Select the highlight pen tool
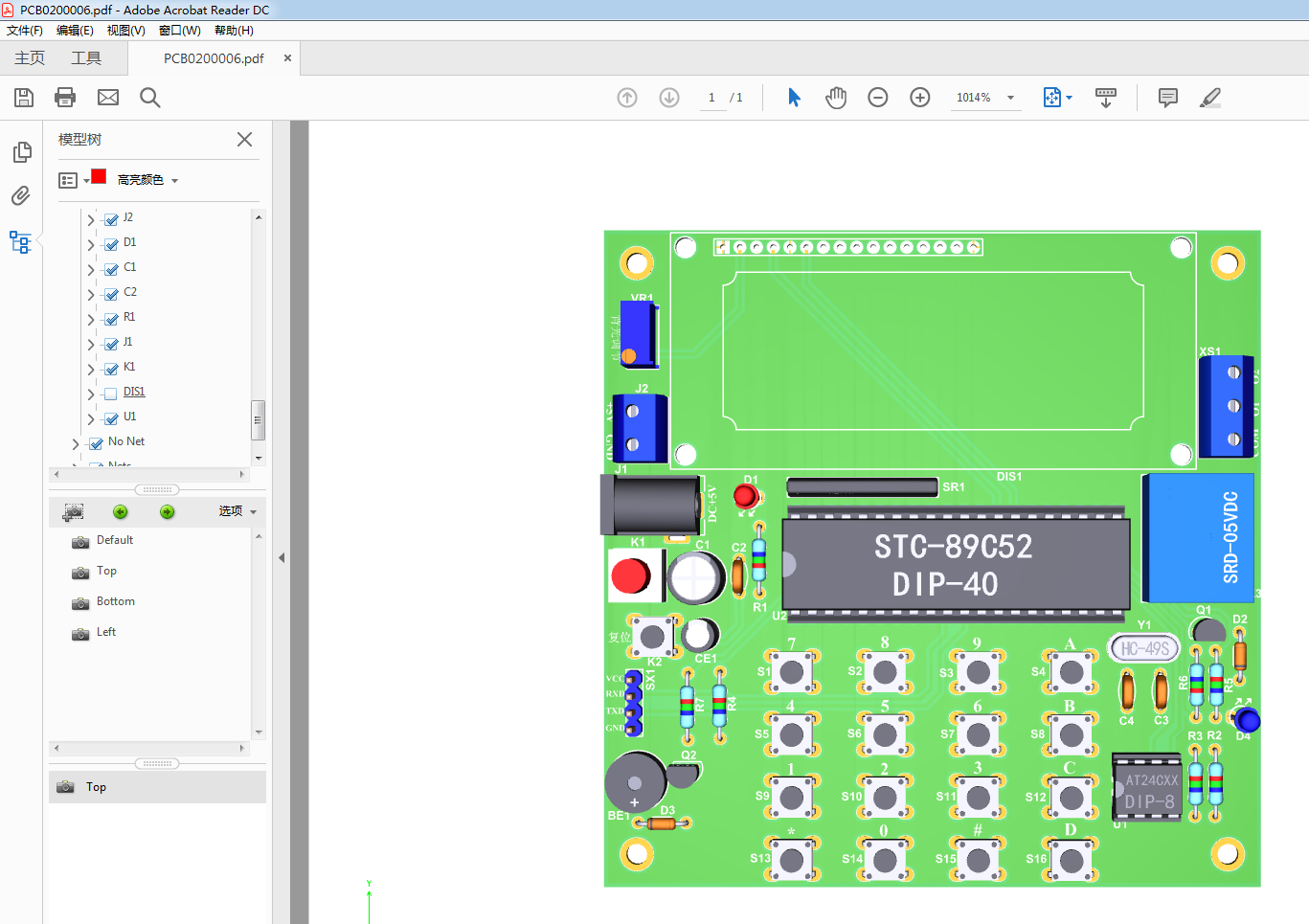Screen dimensions: 1309x924 coord(1210,98)
